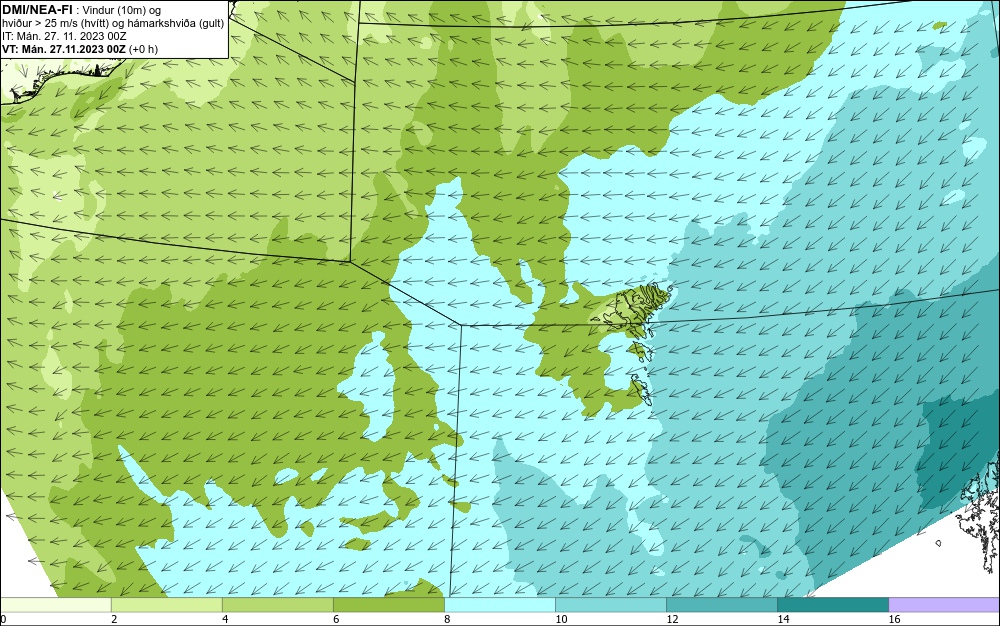1000x626 pixels.
Task: Click the 8–10 m/s pale cyan swatch
Action: tap(500, 604)
